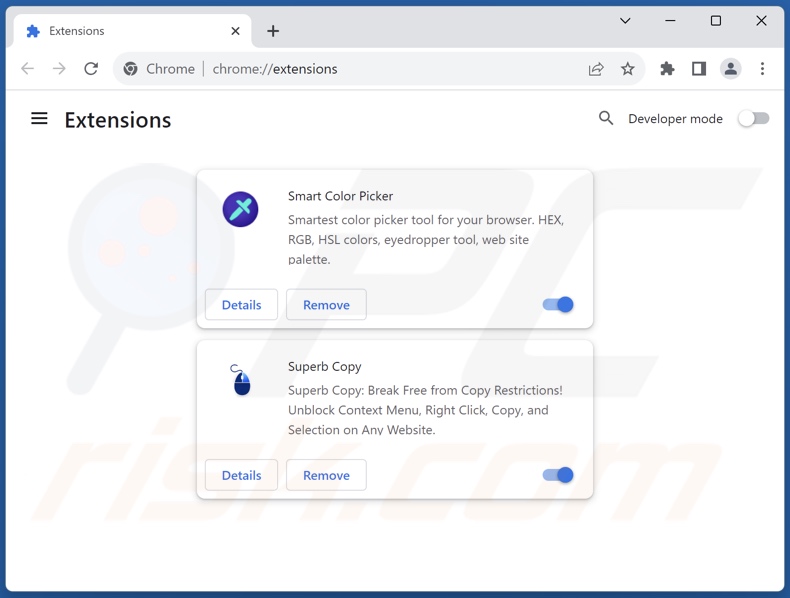Expand the tab search chevron
The height and width of the screenshot is (598, 790).
click(x=625, y=21)
